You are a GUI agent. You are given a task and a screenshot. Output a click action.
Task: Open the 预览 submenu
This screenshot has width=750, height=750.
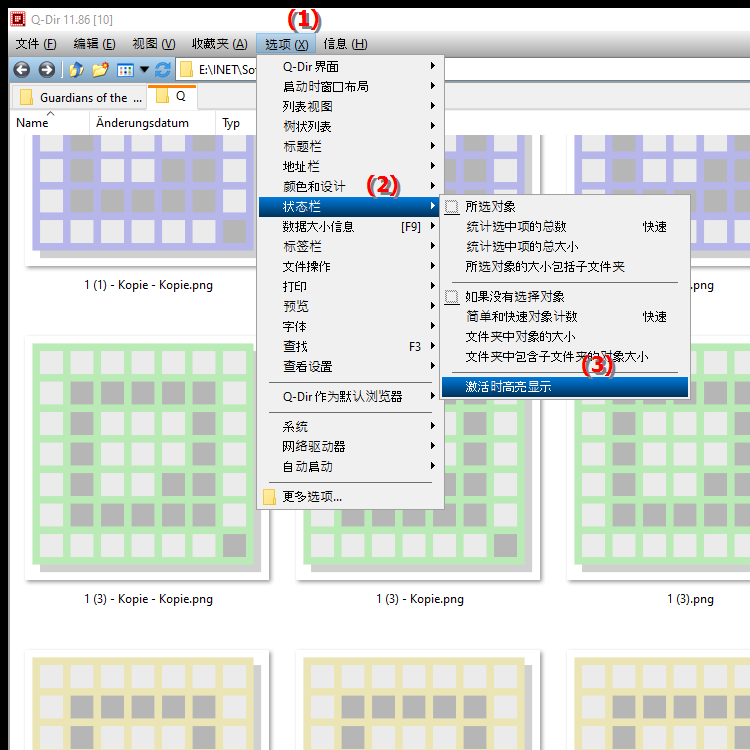coord(351,306)
